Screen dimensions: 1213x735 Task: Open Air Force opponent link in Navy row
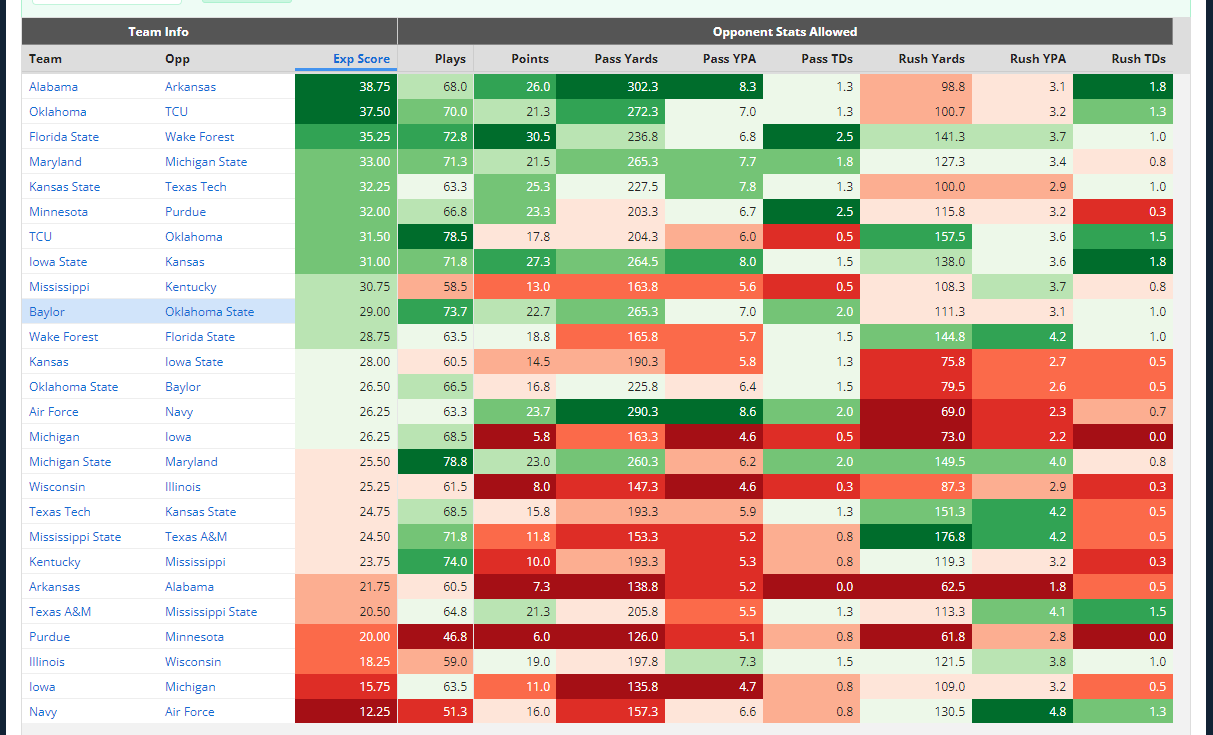pyautogui.click(x=190, y=712)
